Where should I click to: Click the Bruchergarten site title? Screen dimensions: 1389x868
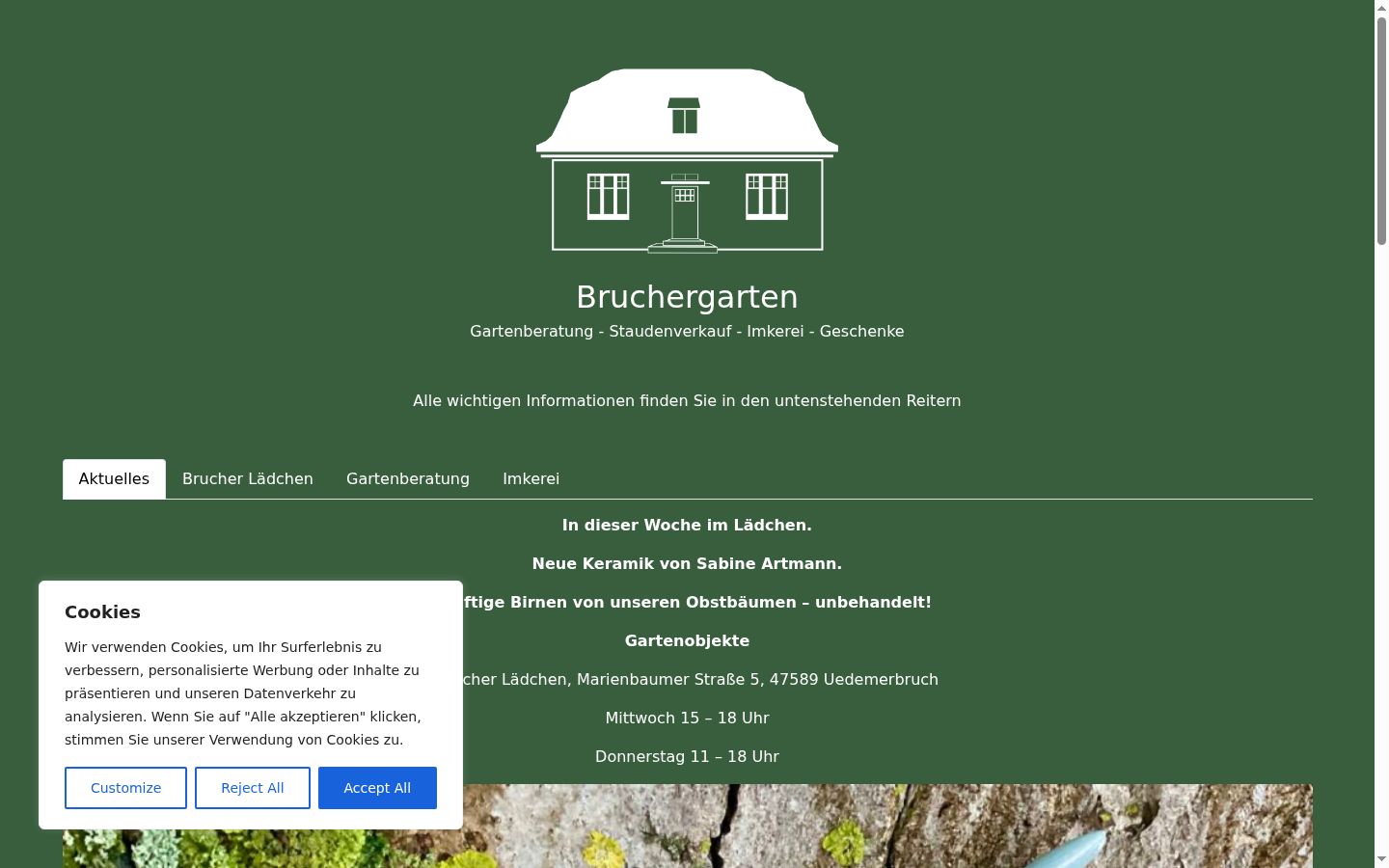click(687, 297)
